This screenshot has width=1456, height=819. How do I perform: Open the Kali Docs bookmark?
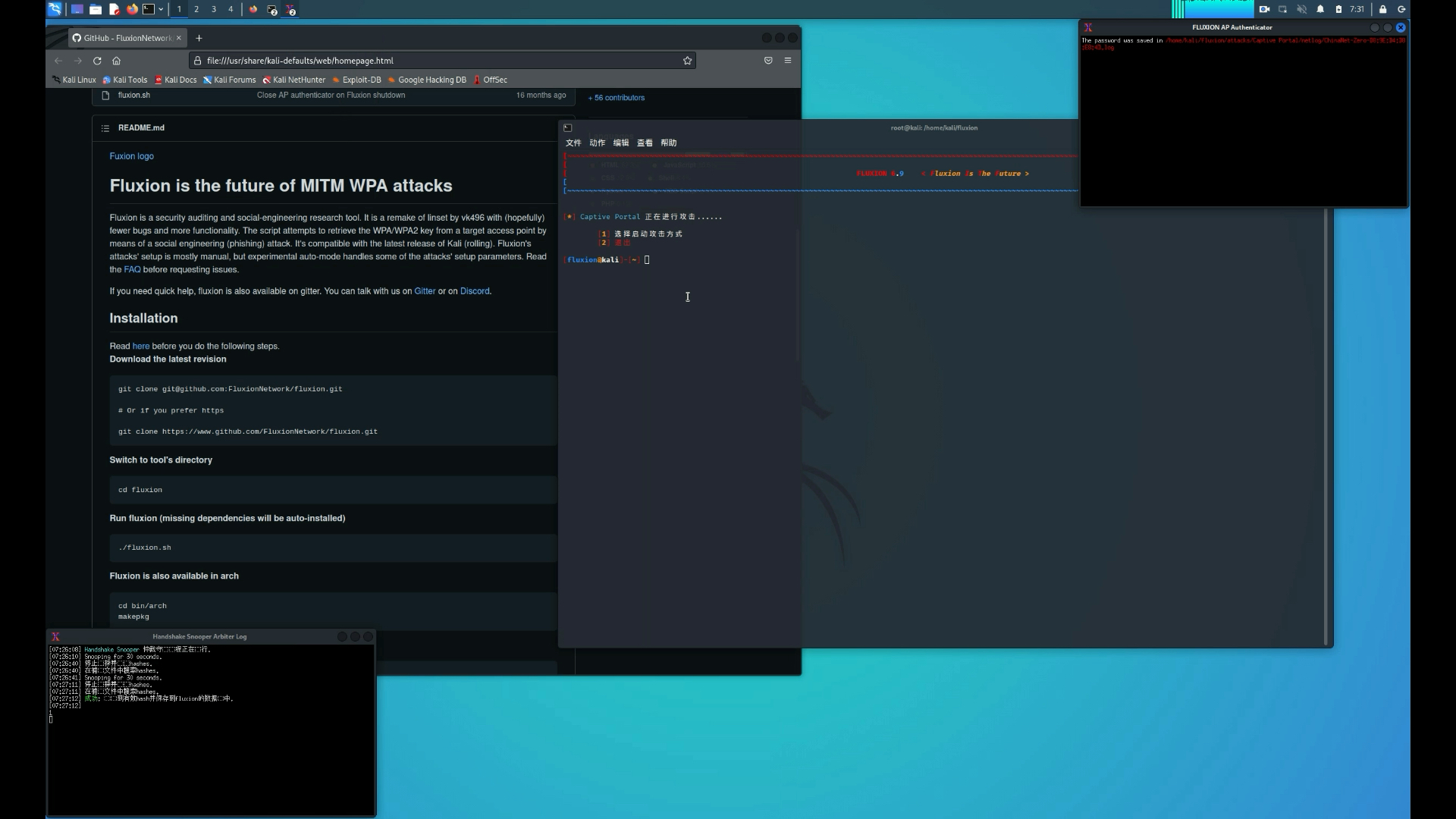coord(175,80)
